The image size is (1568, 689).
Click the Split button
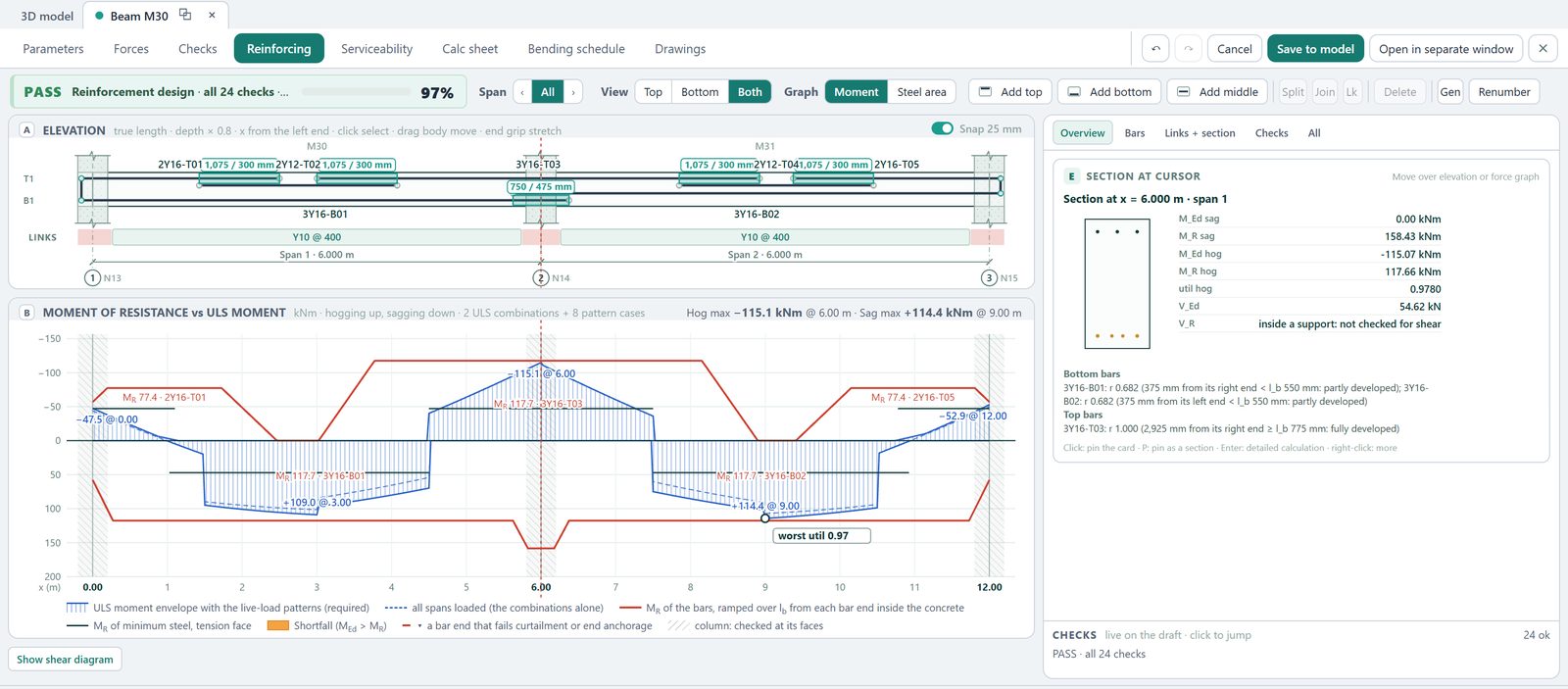click(1293, 92)
